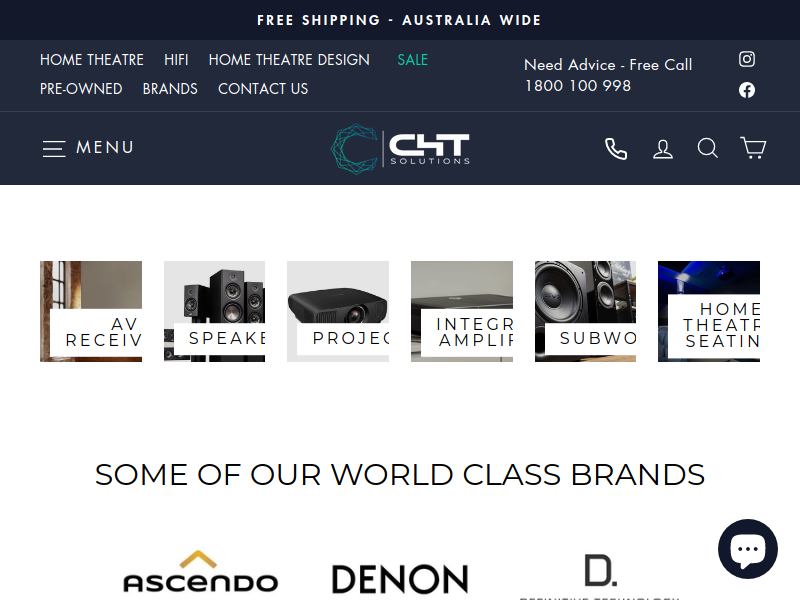Select HOME THEATRE DESIGN in navigation
The height and width of the screenshot is (600, 800).
[x=289, y=60]
